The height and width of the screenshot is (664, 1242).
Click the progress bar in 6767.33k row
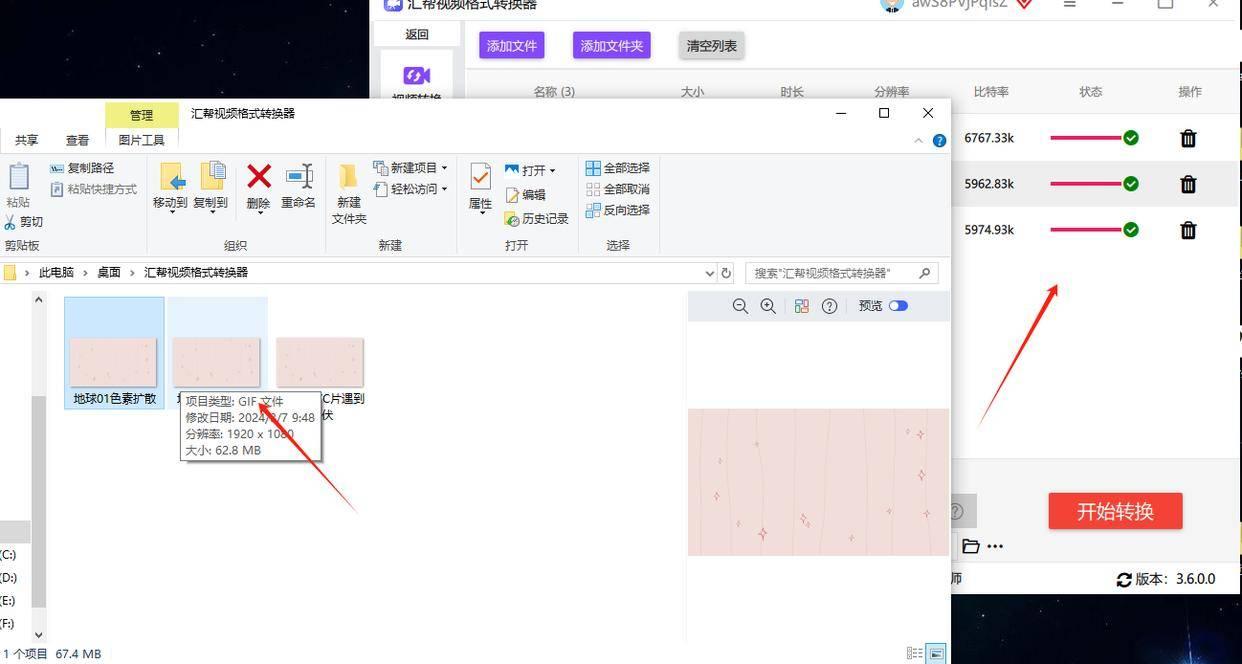pyautogui.click(x=1085, y=138)
